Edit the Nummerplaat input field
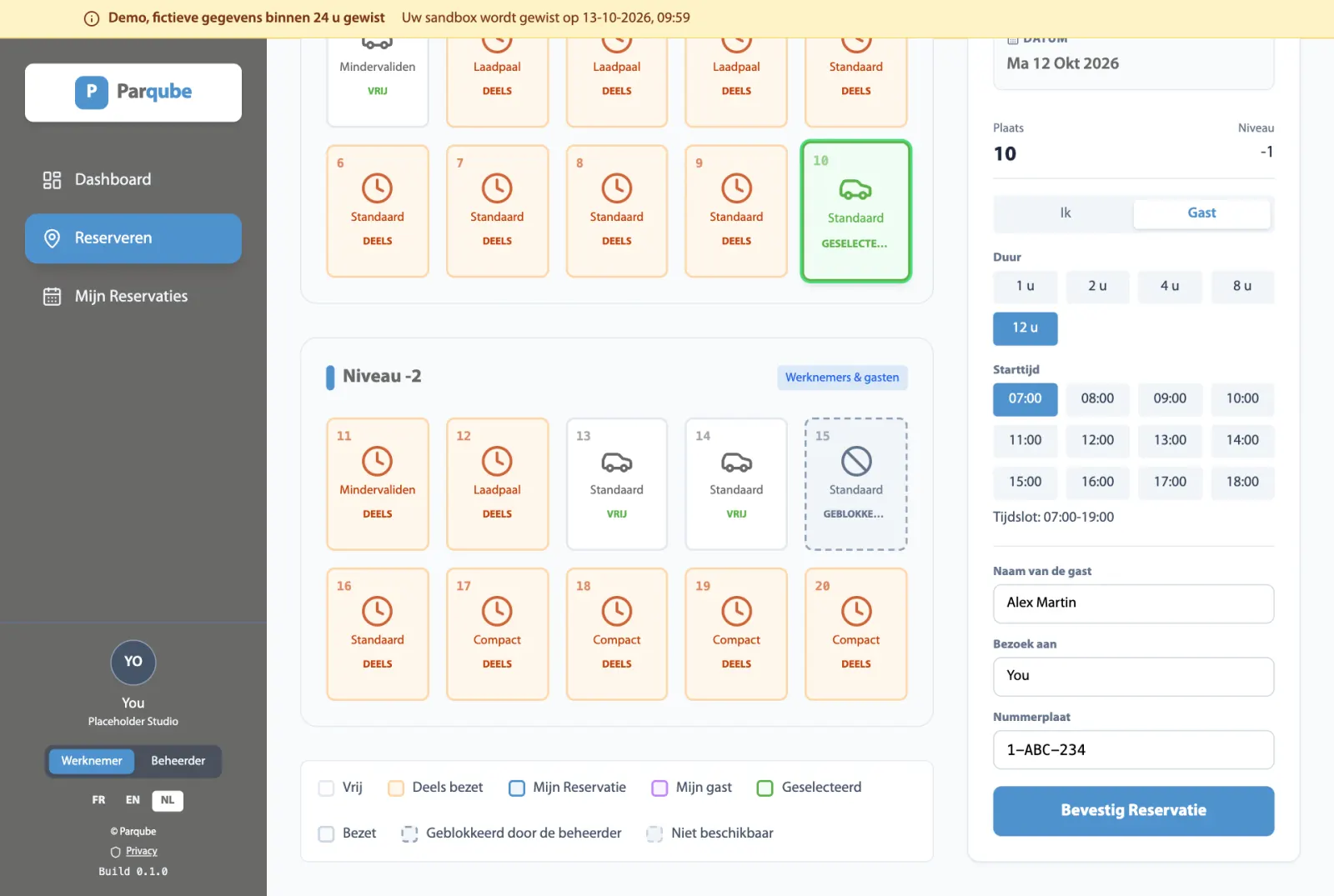Viewport: 1334px width, 896px height. click(1133, 750)
